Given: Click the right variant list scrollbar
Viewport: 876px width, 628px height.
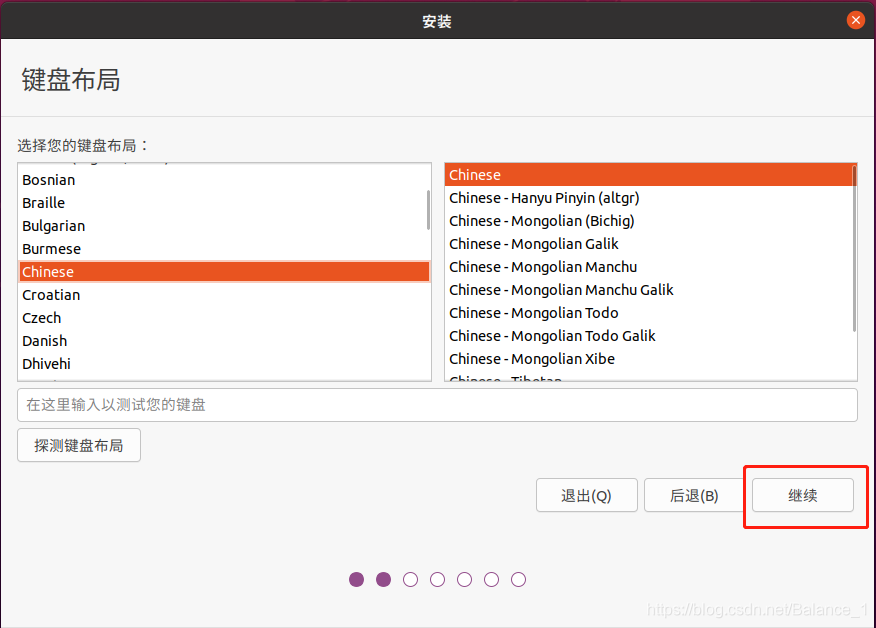Looking at the screenshot, I should (x=854, y=249).
